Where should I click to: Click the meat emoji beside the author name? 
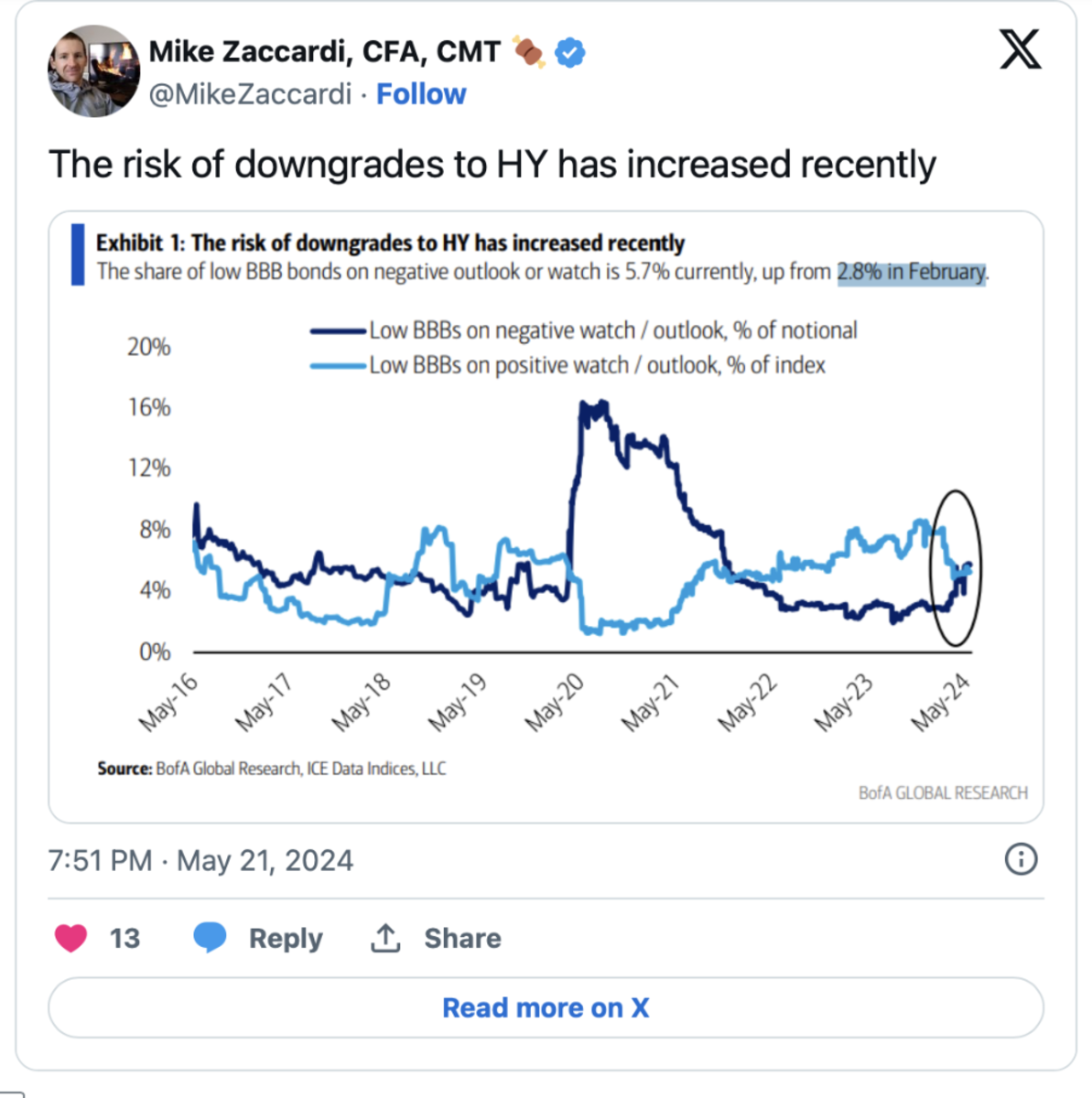click(528, 52)
